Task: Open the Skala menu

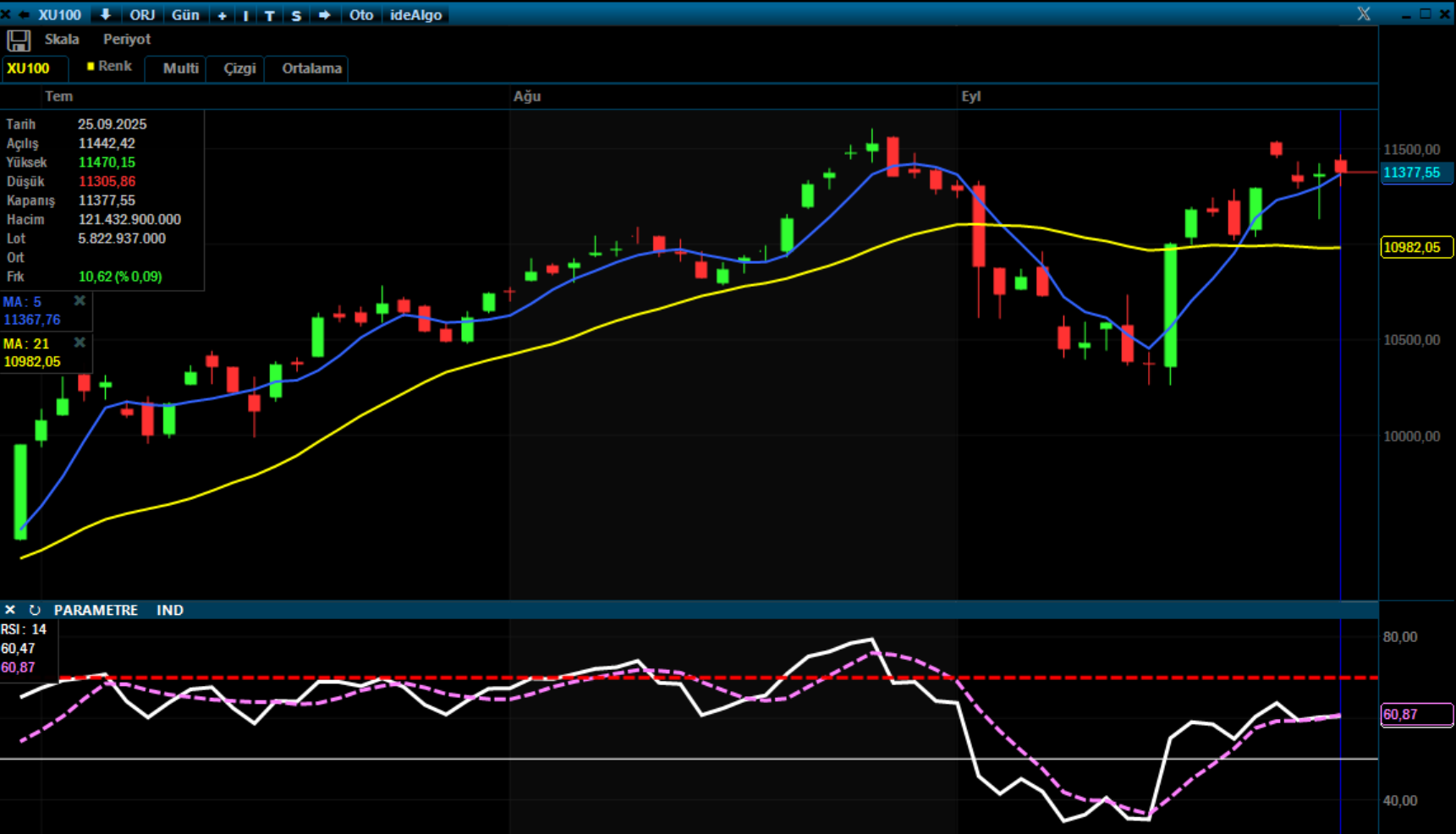Action: pos(62,39)
